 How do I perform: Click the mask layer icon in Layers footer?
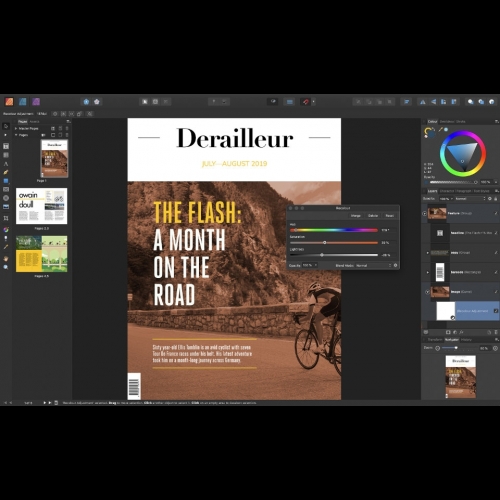coord(448,332)
